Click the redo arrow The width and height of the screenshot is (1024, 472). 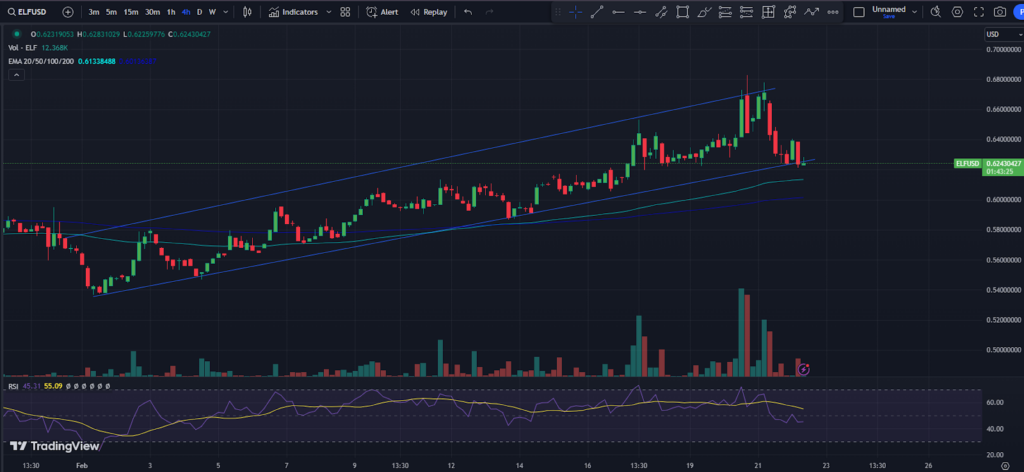(489, 12)
